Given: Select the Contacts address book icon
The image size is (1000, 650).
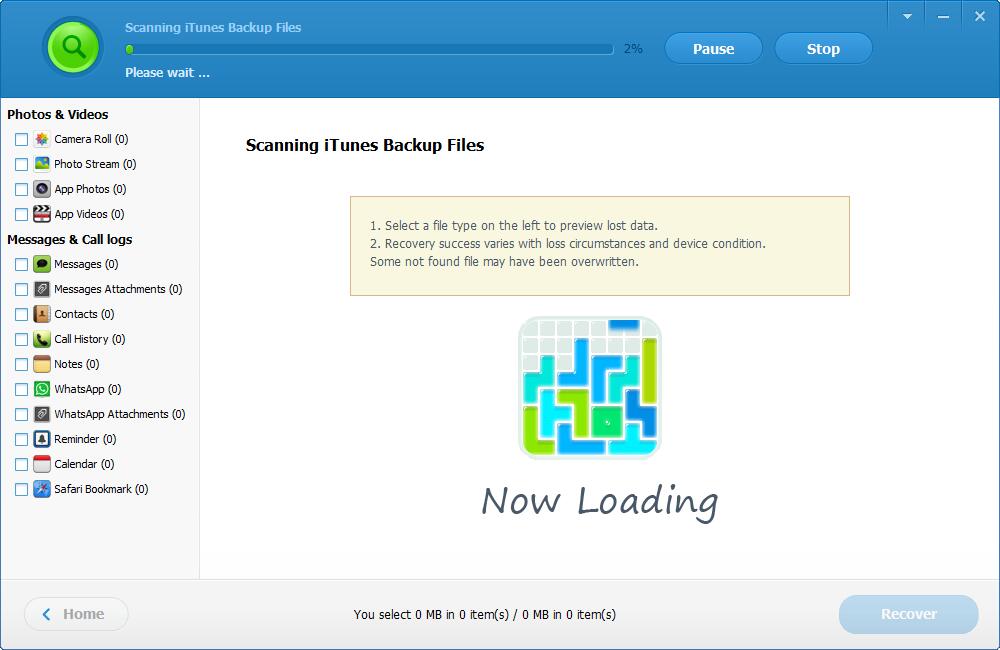Looking at the screenshot, I should pos(42,314).
